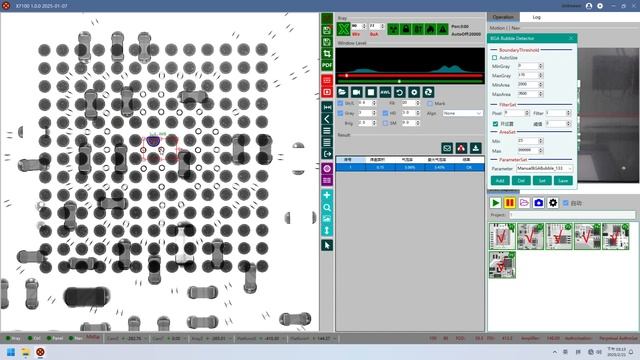Pause inspection with the yellow pause button

tap(510, 203)
